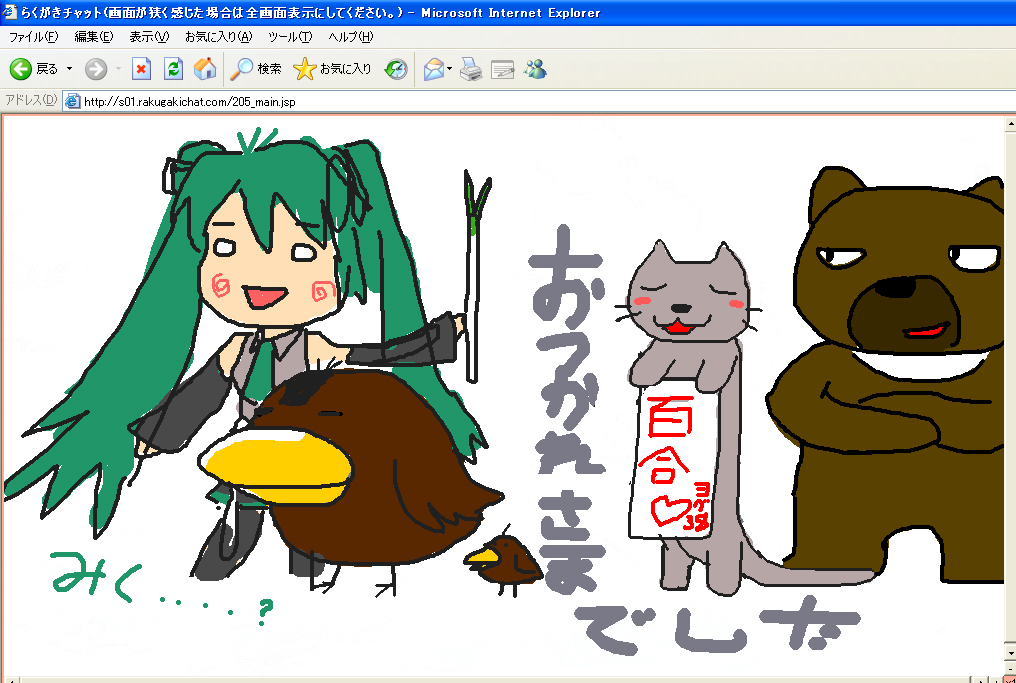Click the Edit/Discuss toolbar icon
1016x683 pixels.
coord(502,69)
